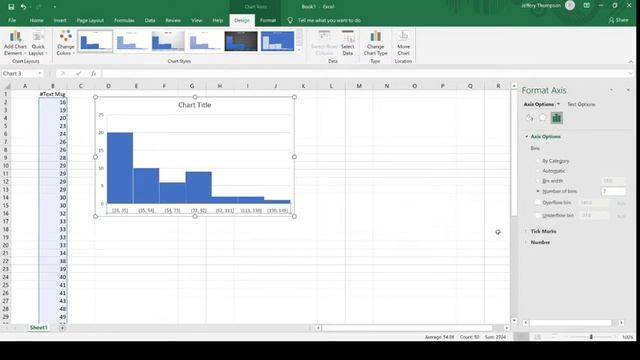Open Customize Quick Access Toolbar dropdown
This screenshot has height=360, width=640.
coord(55,7)
